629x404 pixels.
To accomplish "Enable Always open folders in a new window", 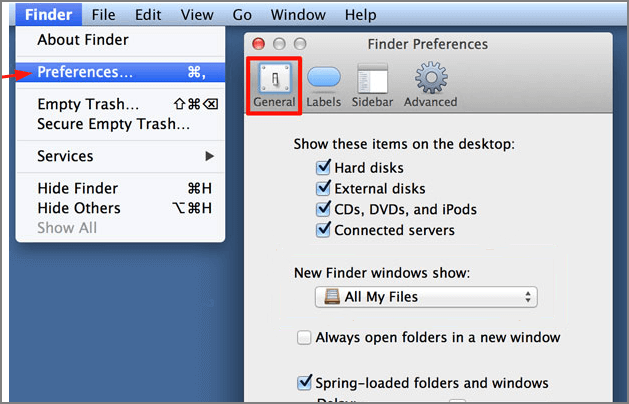I will 305,338.
